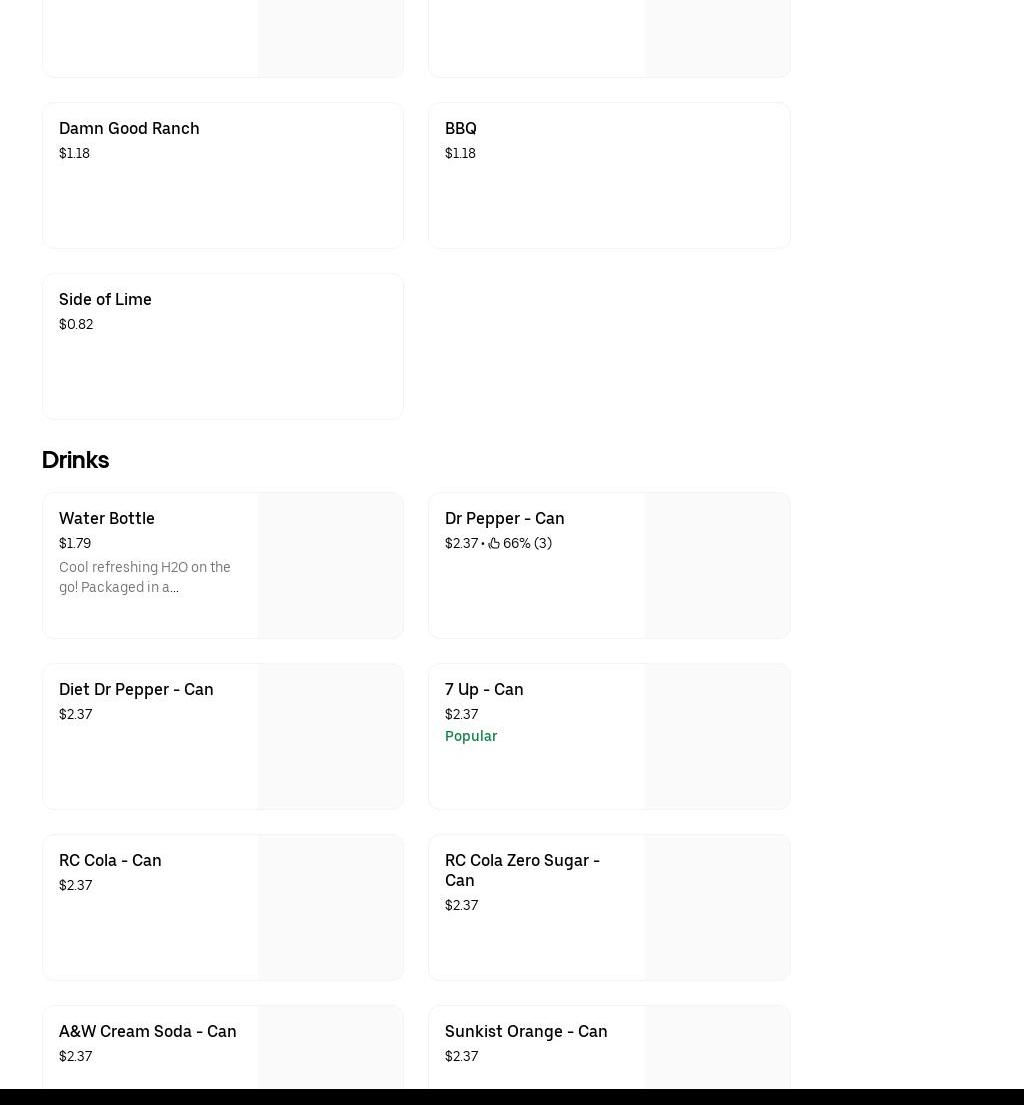Open the Damn Good Ranch item
This screenshot has height=1105, width=1024.
coord(223,175)
